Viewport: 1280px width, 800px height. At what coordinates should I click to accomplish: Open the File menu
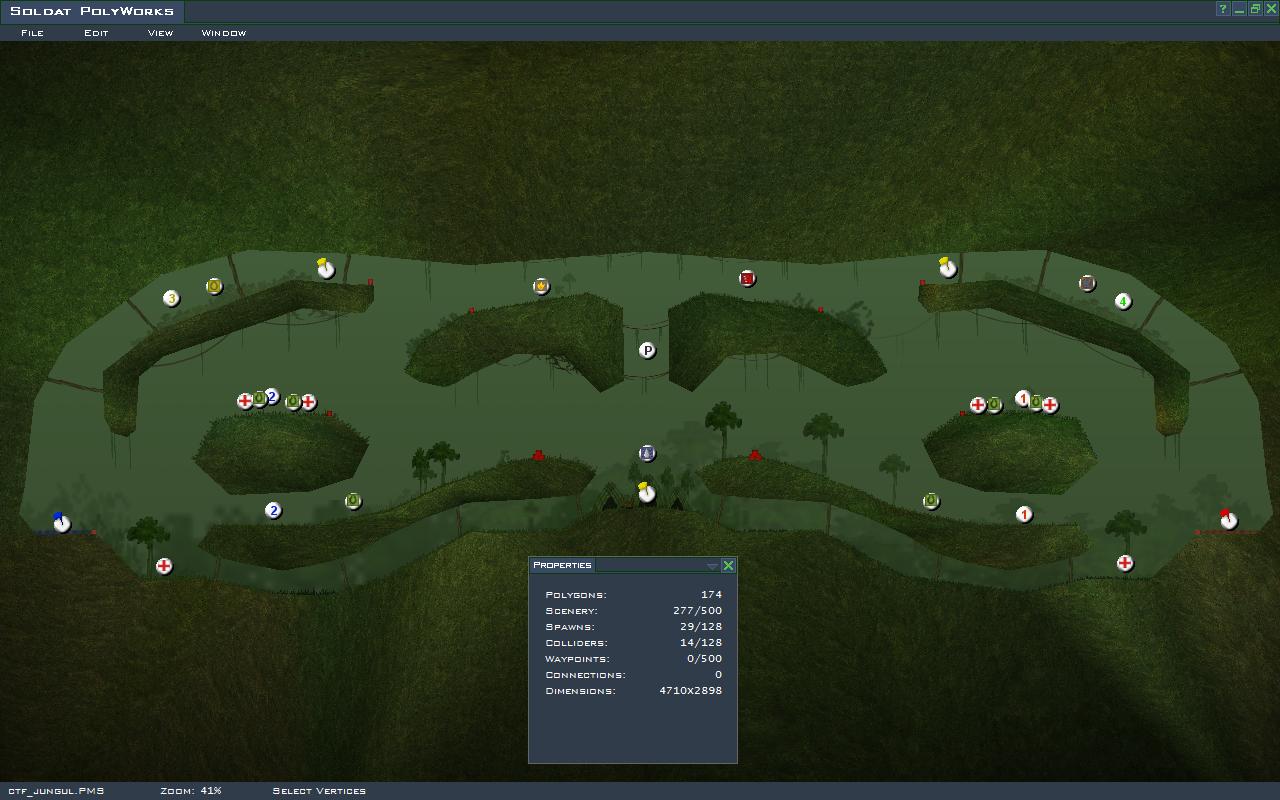point(32,33)
